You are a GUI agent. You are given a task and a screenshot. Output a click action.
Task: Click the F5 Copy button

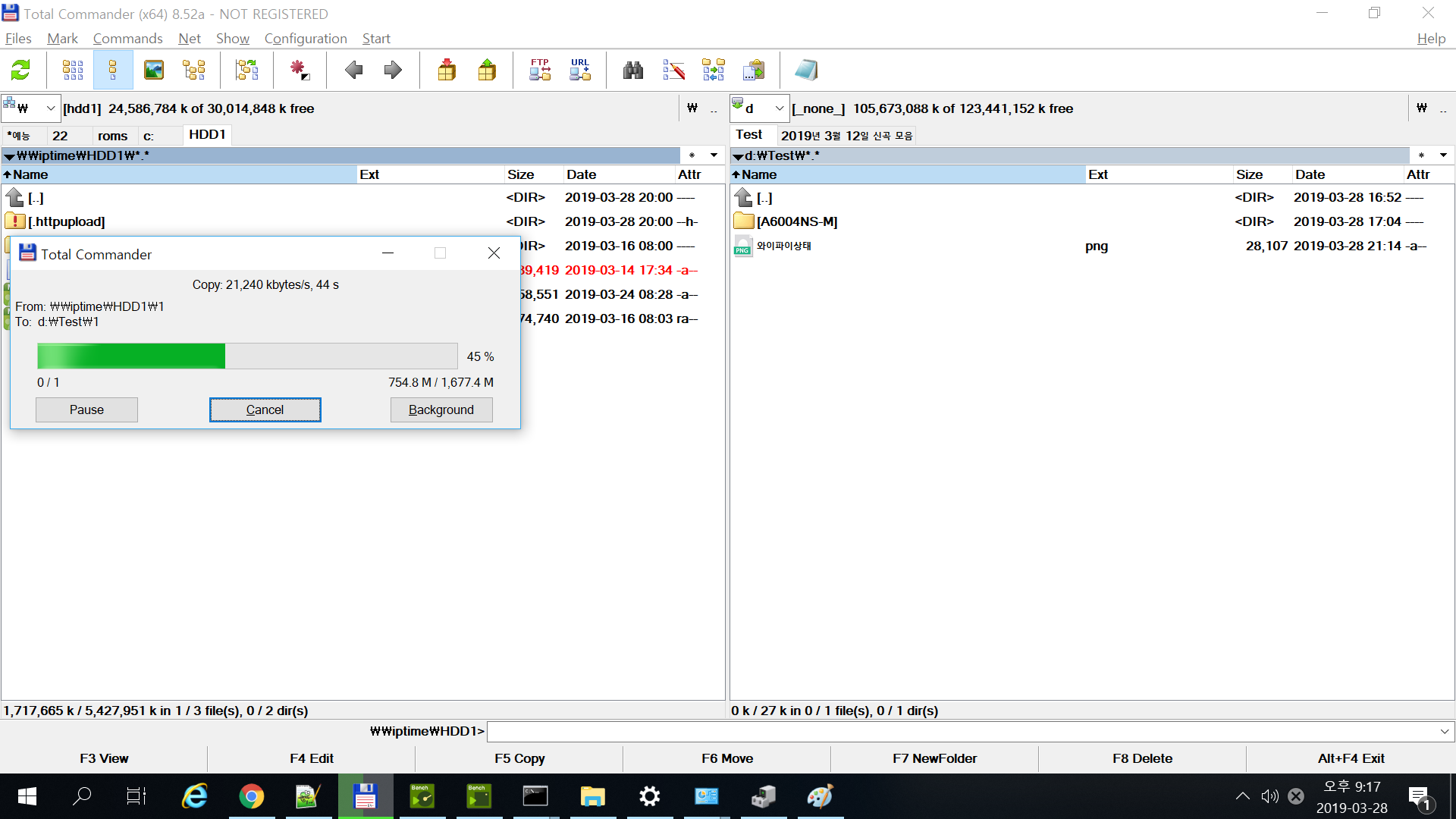519,758
